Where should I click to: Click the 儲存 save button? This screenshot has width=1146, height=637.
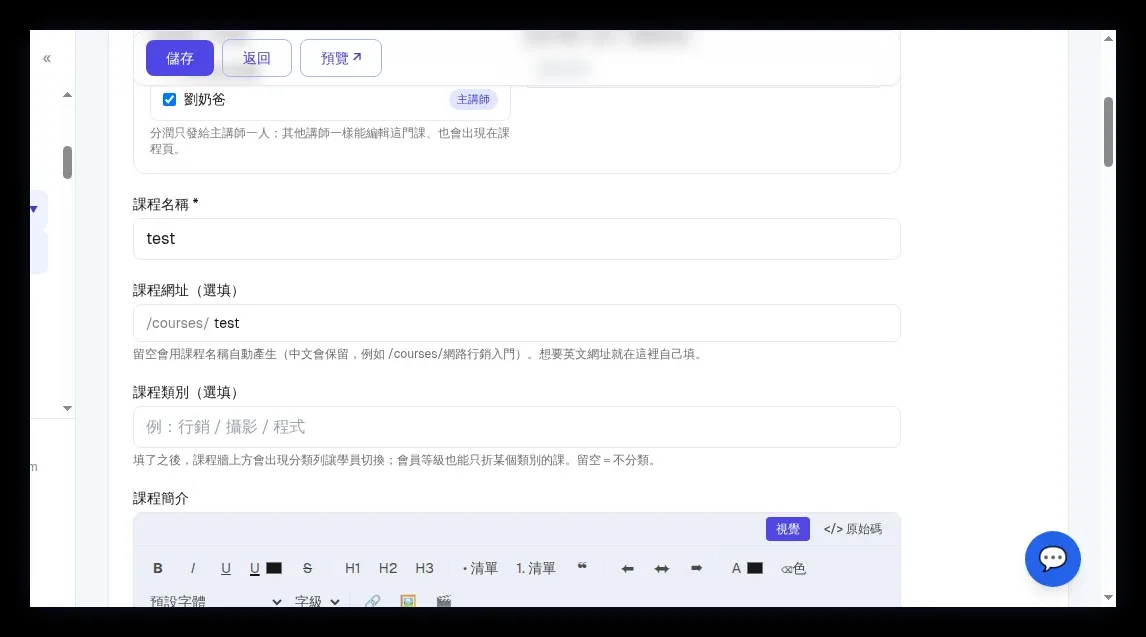click(x=180, y=58)
